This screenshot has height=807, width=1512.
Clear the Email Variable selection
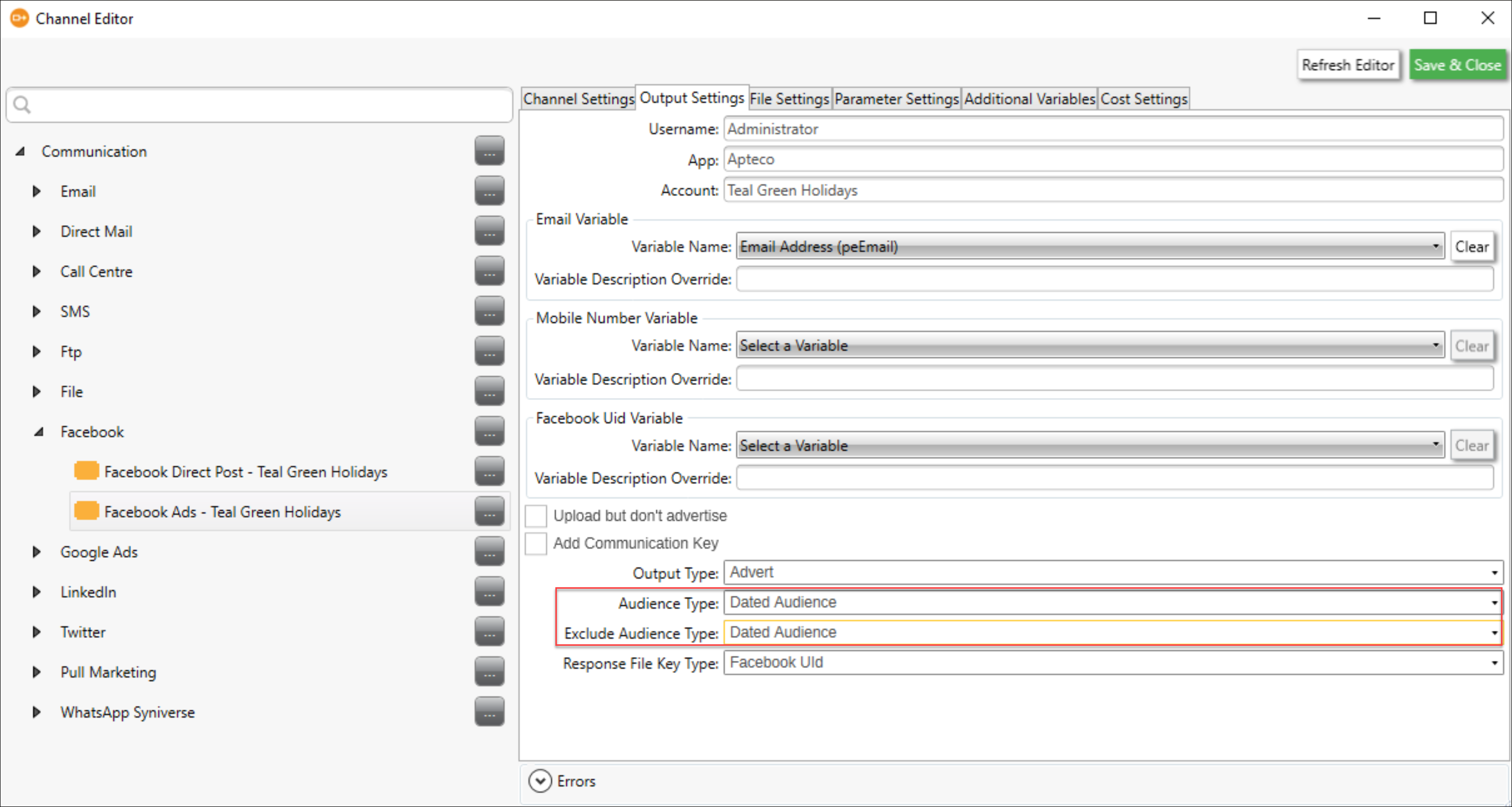pyautogui.click(x=1471, y=247)
